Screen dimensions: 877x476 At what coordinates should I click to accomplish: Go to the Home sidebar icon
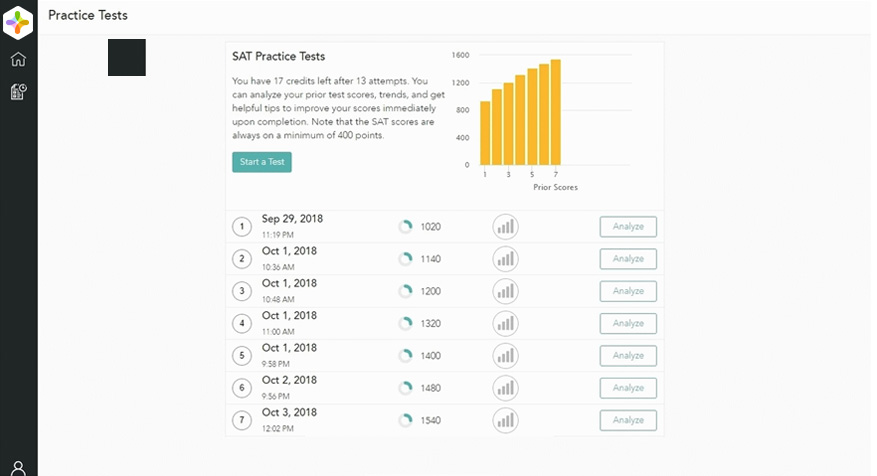click(18, 59)
